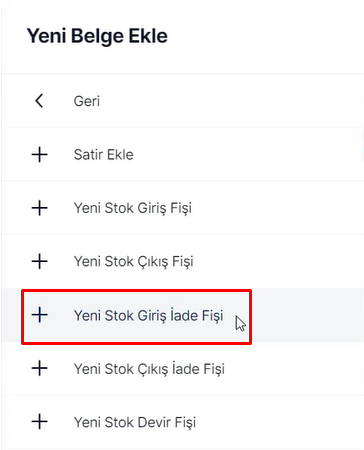This screenshot has height=450, width=364.
Task: Click the plus icon for Yeni Stok Çıkış İade Fişi
Action: pos(40,368)
